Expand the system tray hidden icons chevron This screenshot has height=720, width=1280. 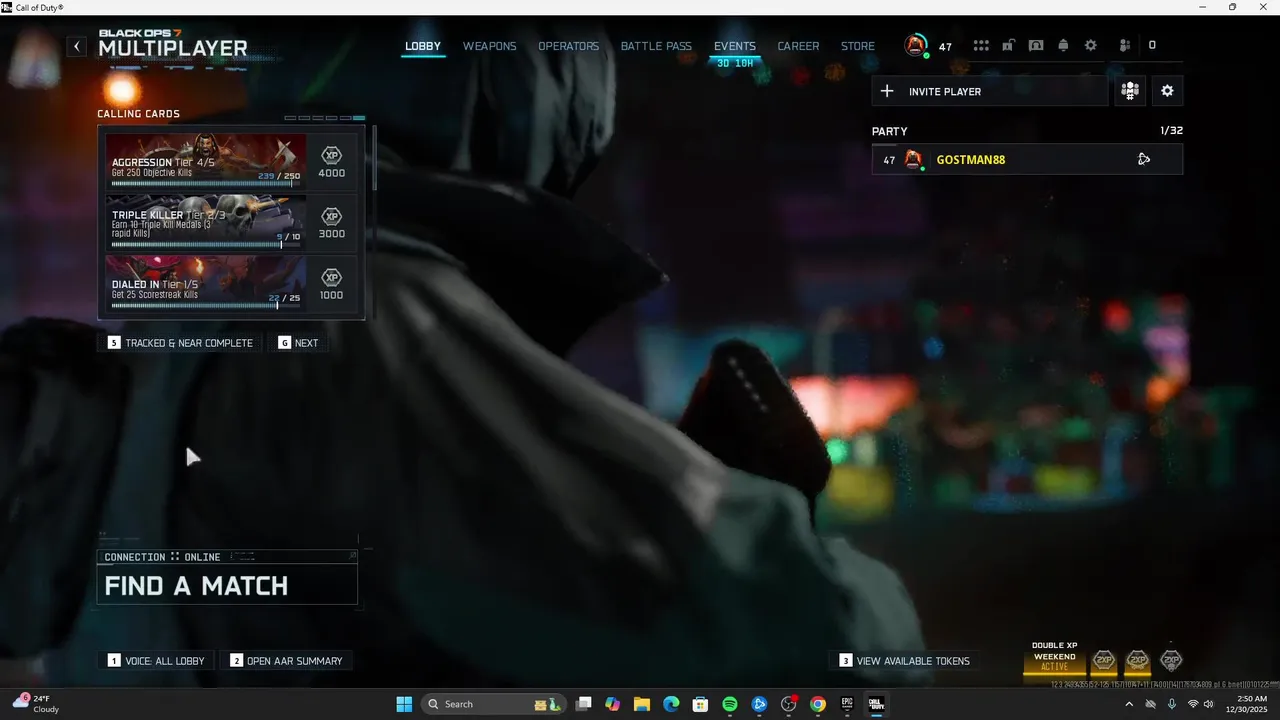(x=1129, y=704)
